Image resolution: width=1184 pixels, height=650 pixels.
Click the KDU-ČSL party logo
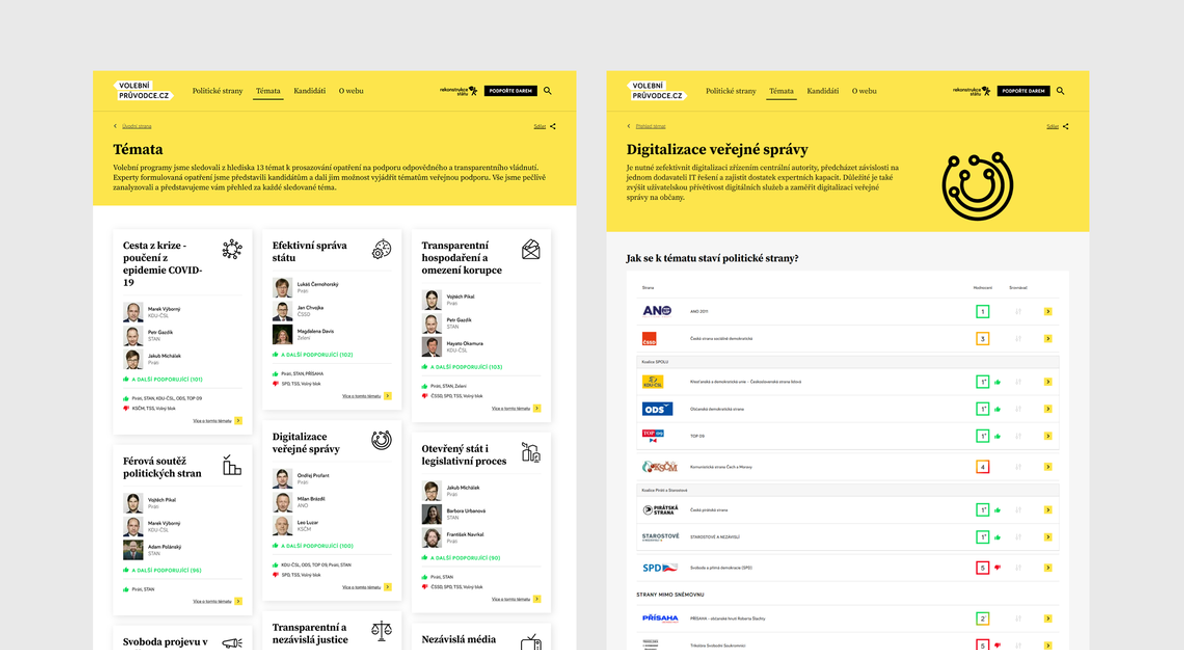[x=653, y=382]
